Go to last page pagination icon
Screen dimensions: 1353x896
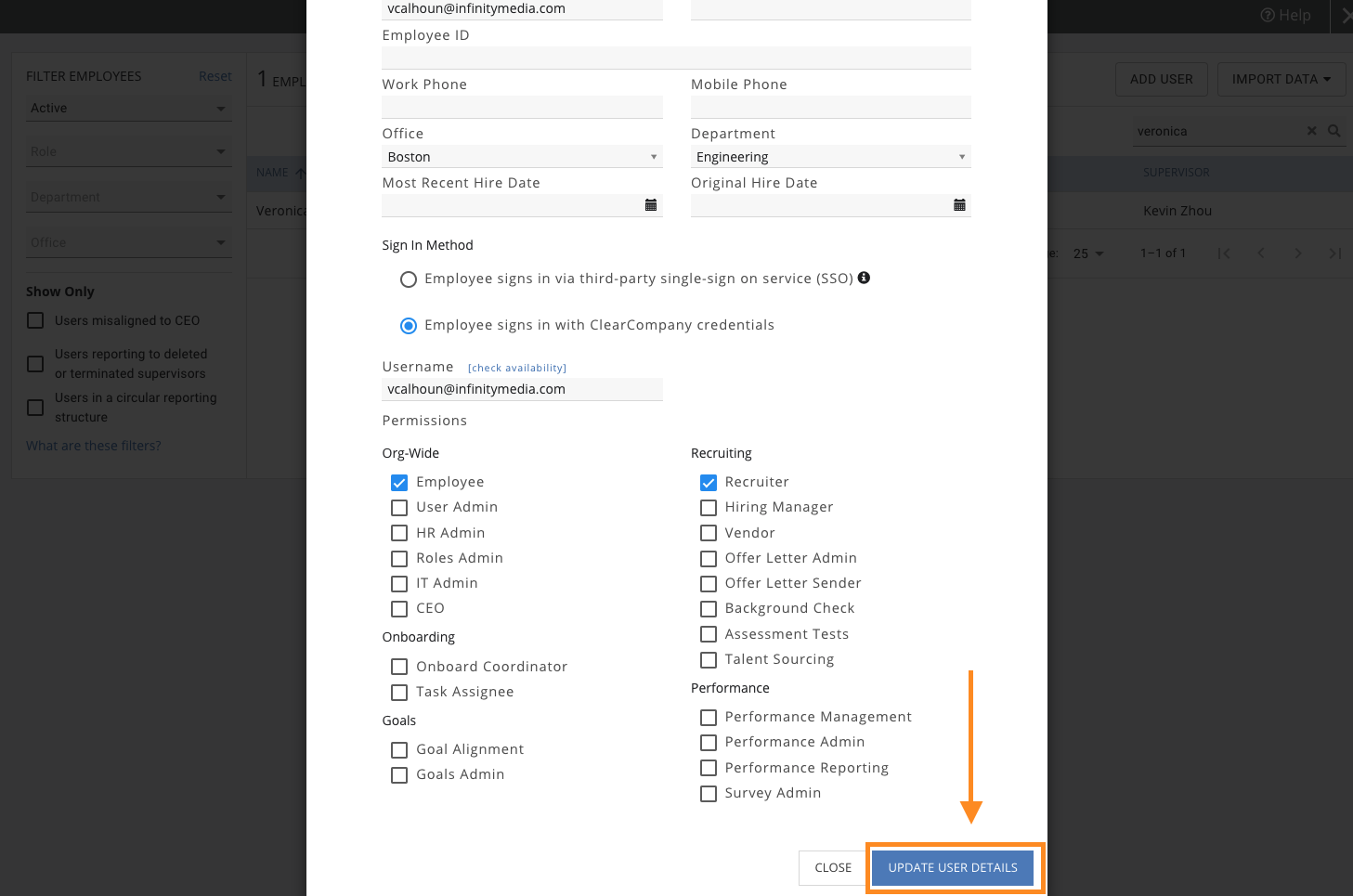coord(1334,253)
